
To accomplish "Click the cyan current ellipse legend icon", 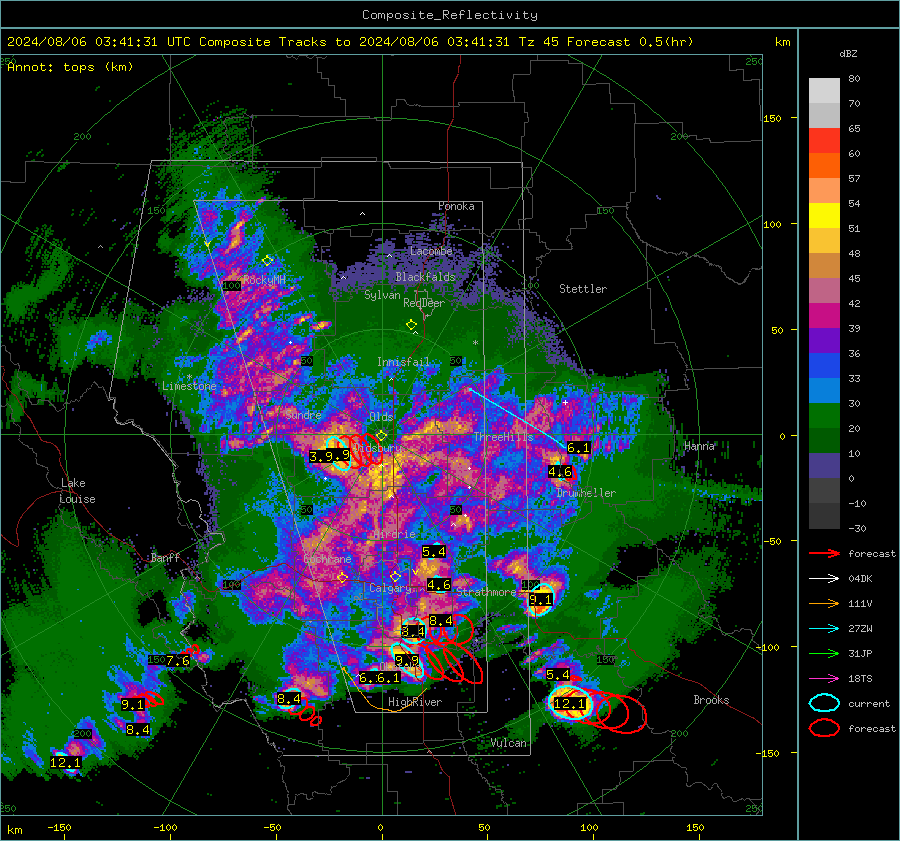I will click(824, 703).
